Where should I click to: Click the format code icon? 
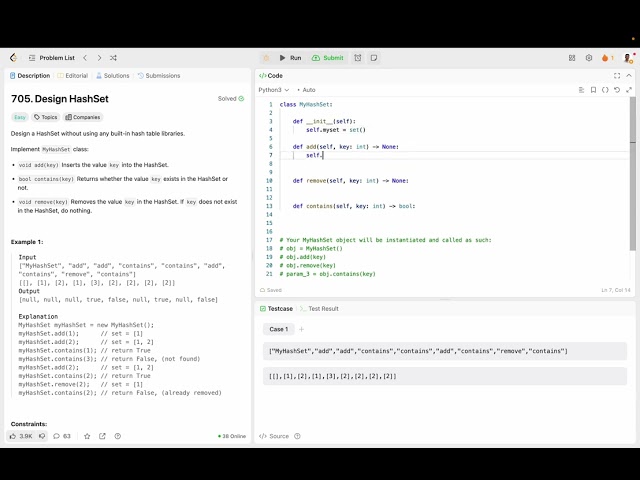pyautogui.click(x=582, y=90)
